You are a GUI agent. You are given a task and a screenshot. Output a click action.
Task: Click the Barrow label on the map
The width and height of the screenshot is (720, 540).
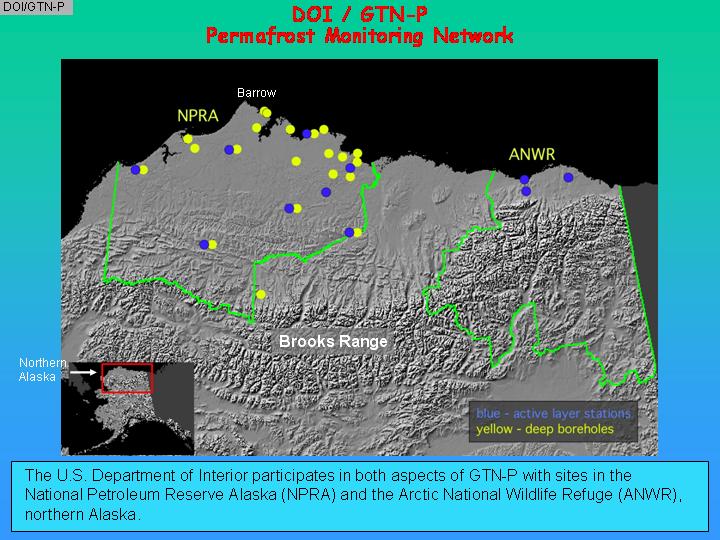click(x=256, y=93)
